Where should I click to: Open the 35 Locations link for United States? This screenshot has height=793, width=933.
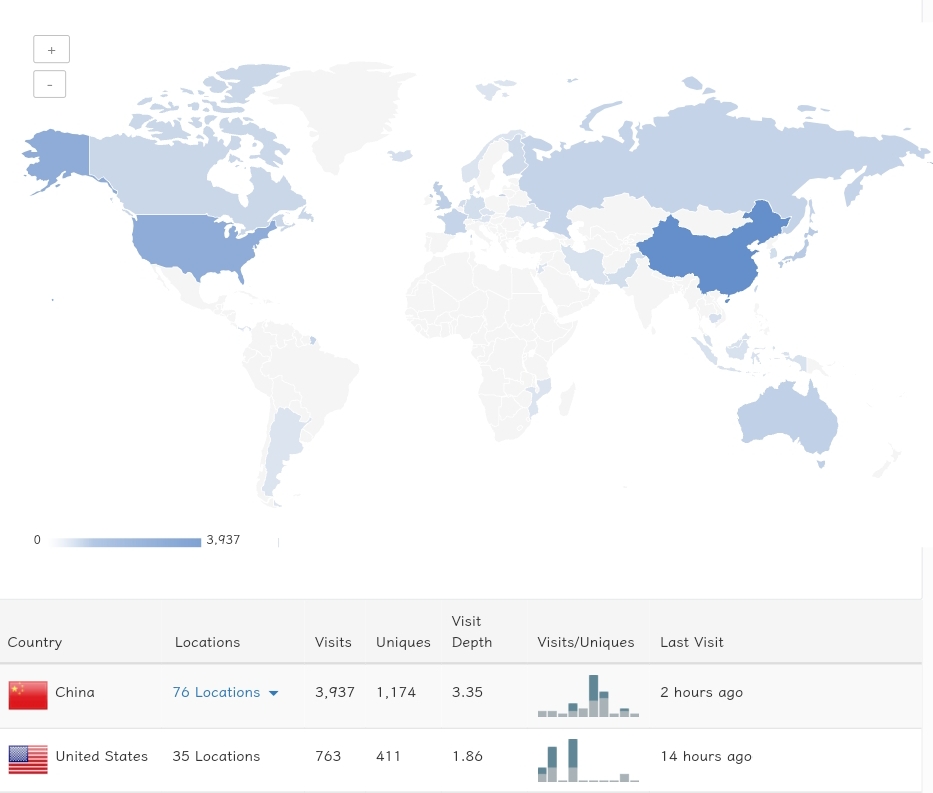coord(215,755)
